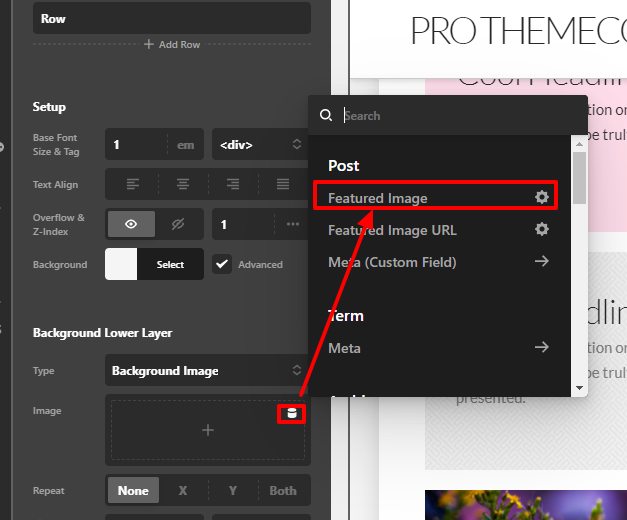Click the z-index ellipsis icon

(293, 224)
